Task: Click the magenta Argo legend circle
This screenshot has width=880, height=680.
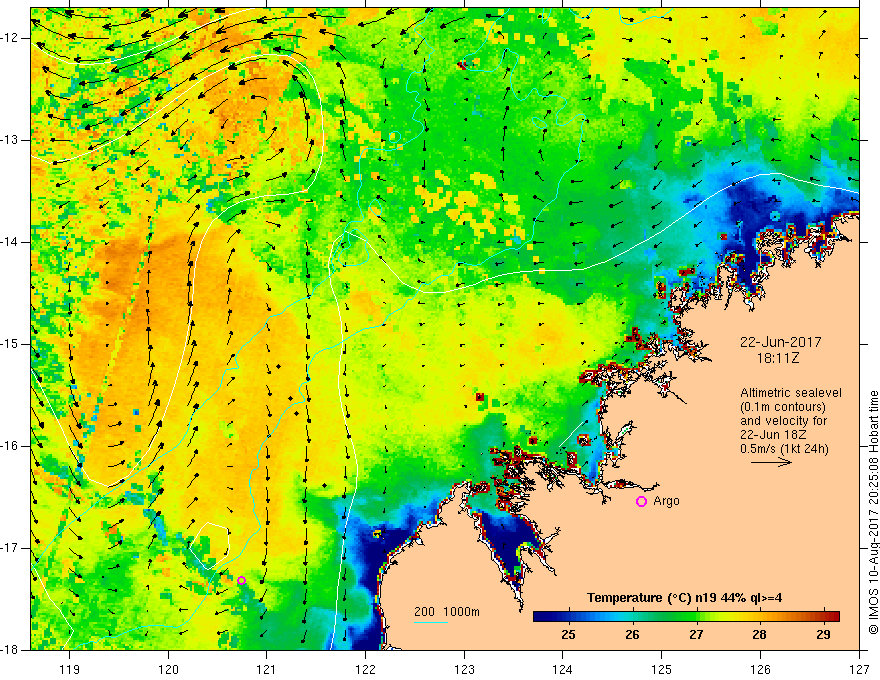Action: [x=641, y=502]
